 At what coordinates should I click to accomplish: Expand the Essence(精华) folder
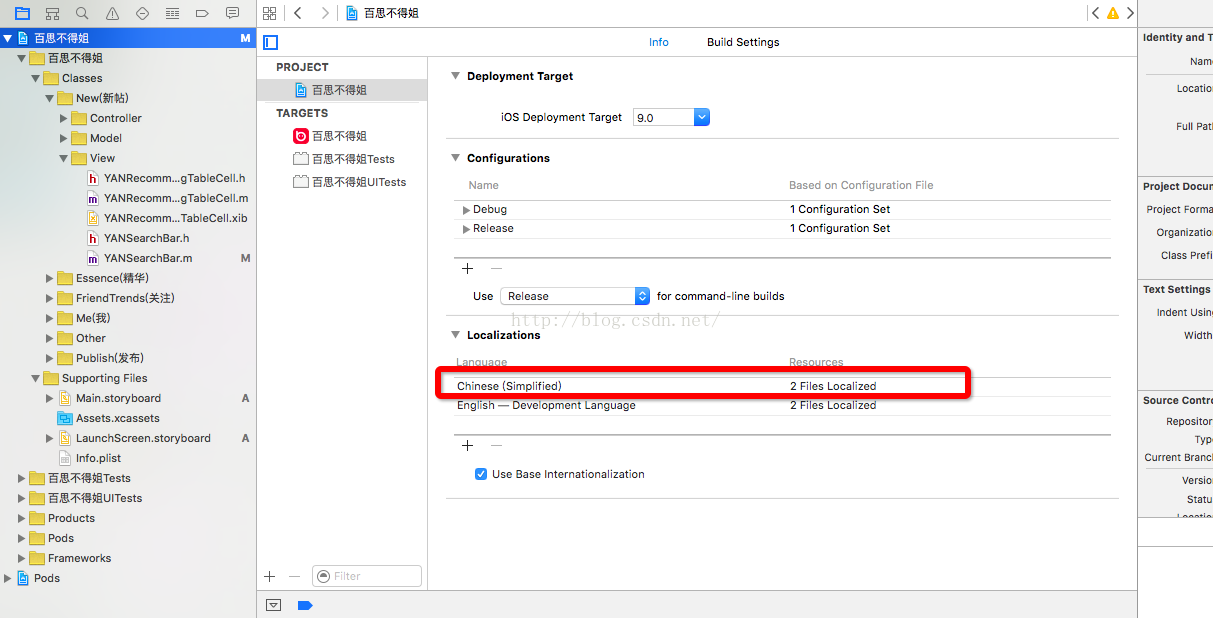[49, 278]
